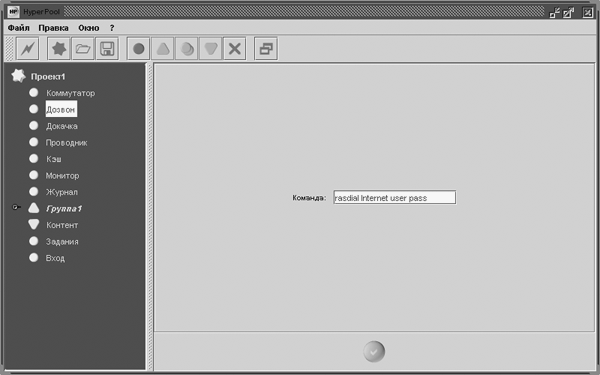Confirm with the round checkmark button
This screenshot has height=375, width=600.
[374, 351]
